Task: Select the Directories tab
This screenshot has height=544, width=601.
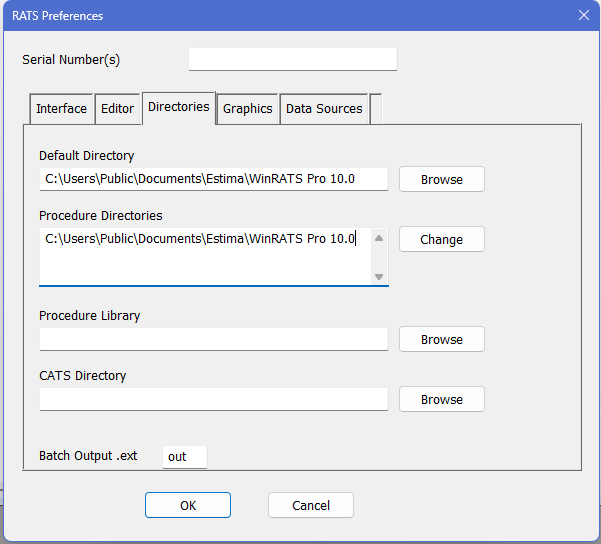Action: point(178,107)
